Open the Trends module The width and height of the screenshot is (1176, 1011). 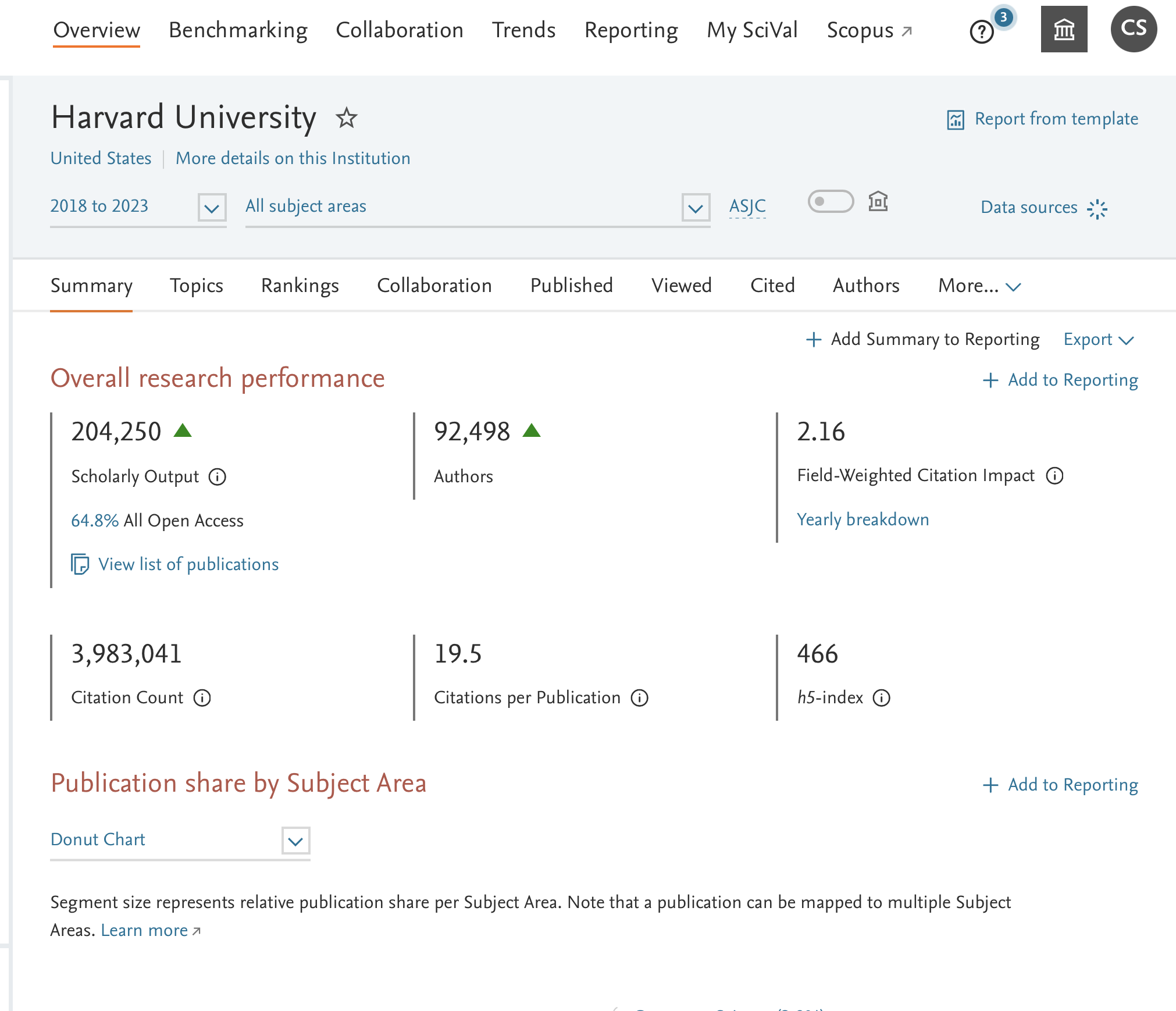coord(523,30)
